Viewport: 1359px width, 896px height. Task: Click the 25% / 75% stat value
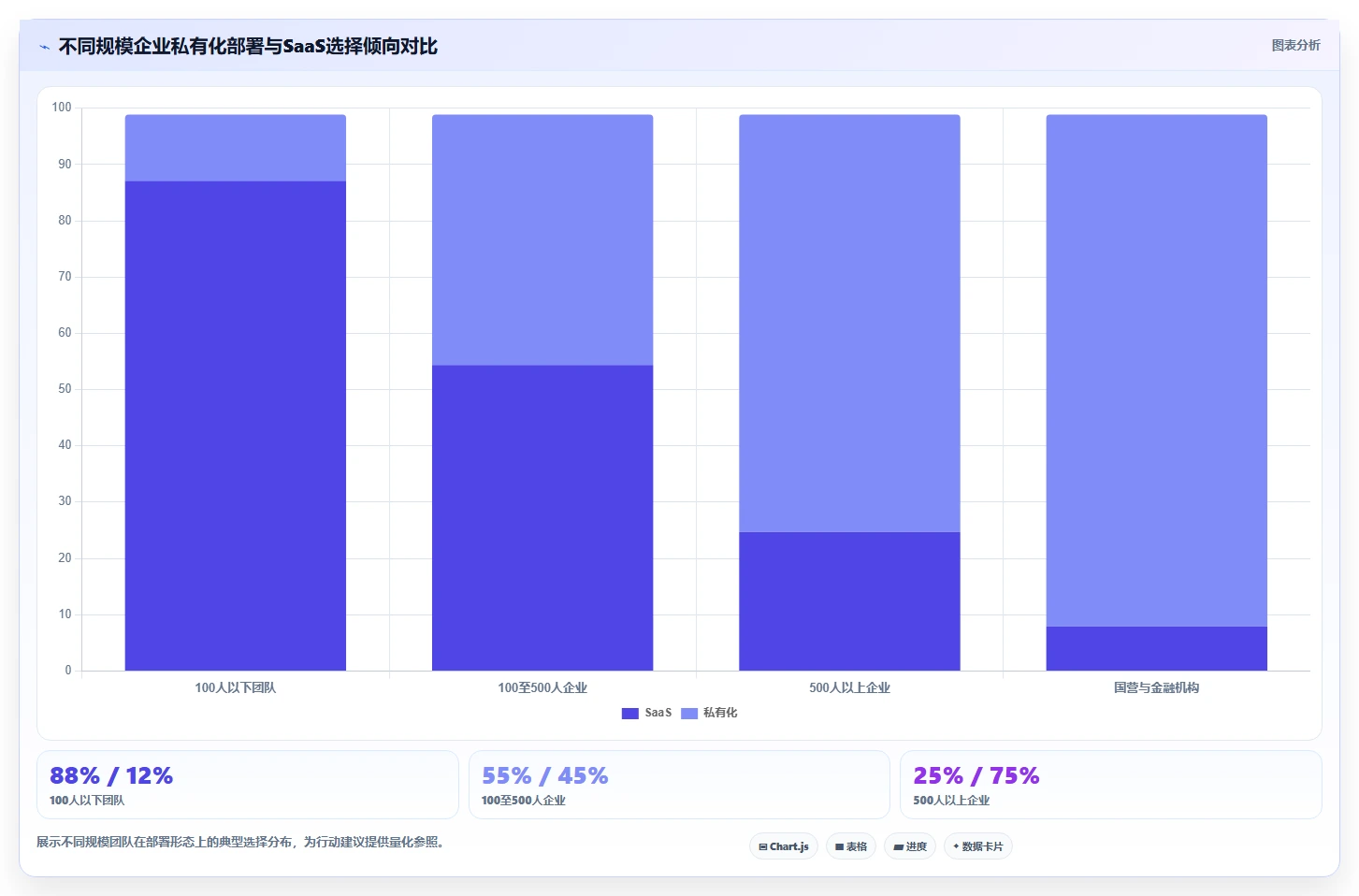tap(976, 776)
